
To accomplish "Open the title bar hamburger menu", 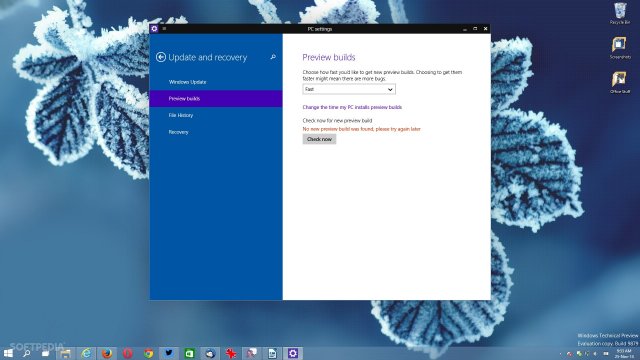I will tap(164, 29).
